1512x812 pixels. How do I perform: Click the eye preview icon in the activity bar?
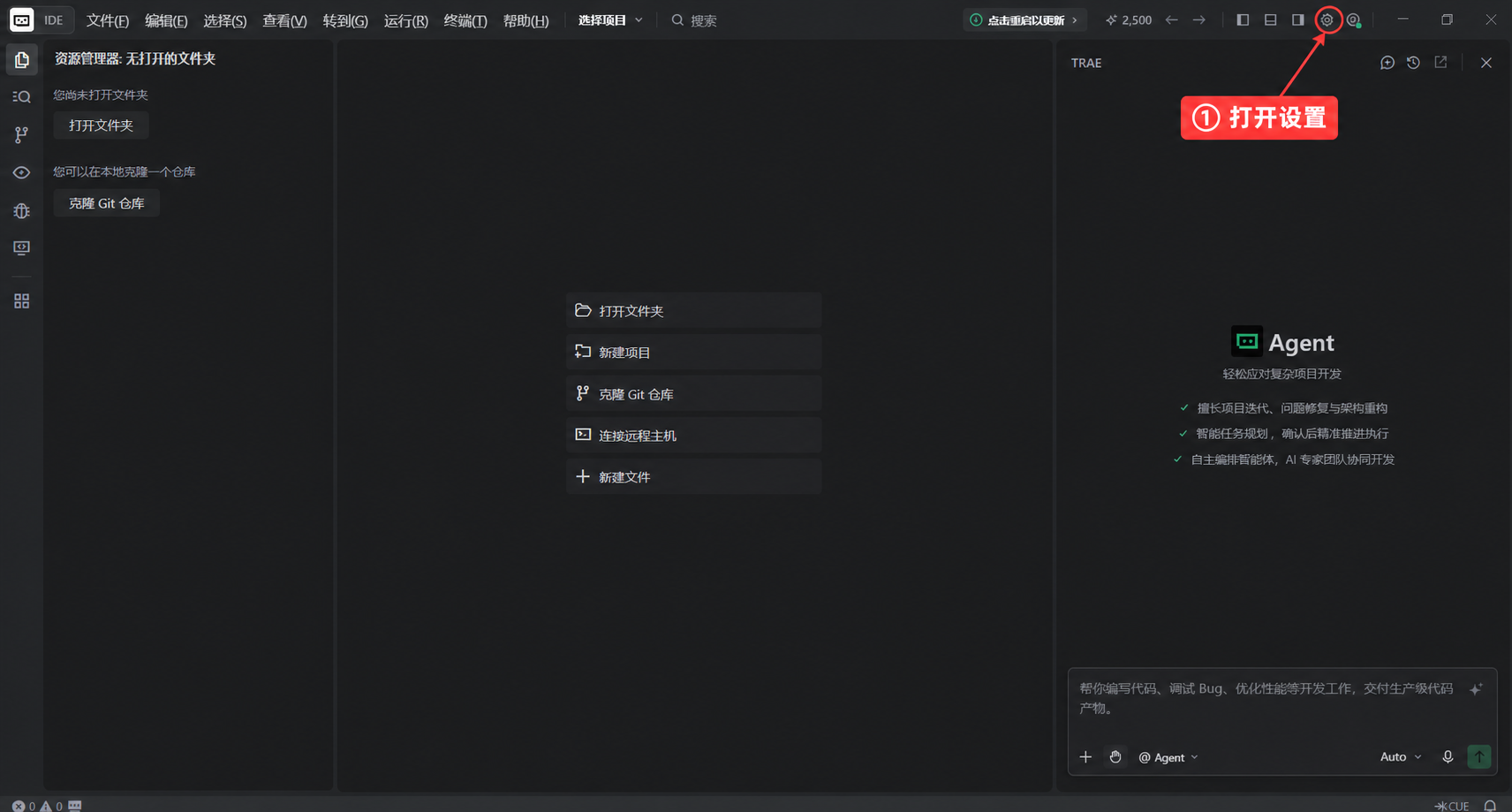click(x=21, y=172)
